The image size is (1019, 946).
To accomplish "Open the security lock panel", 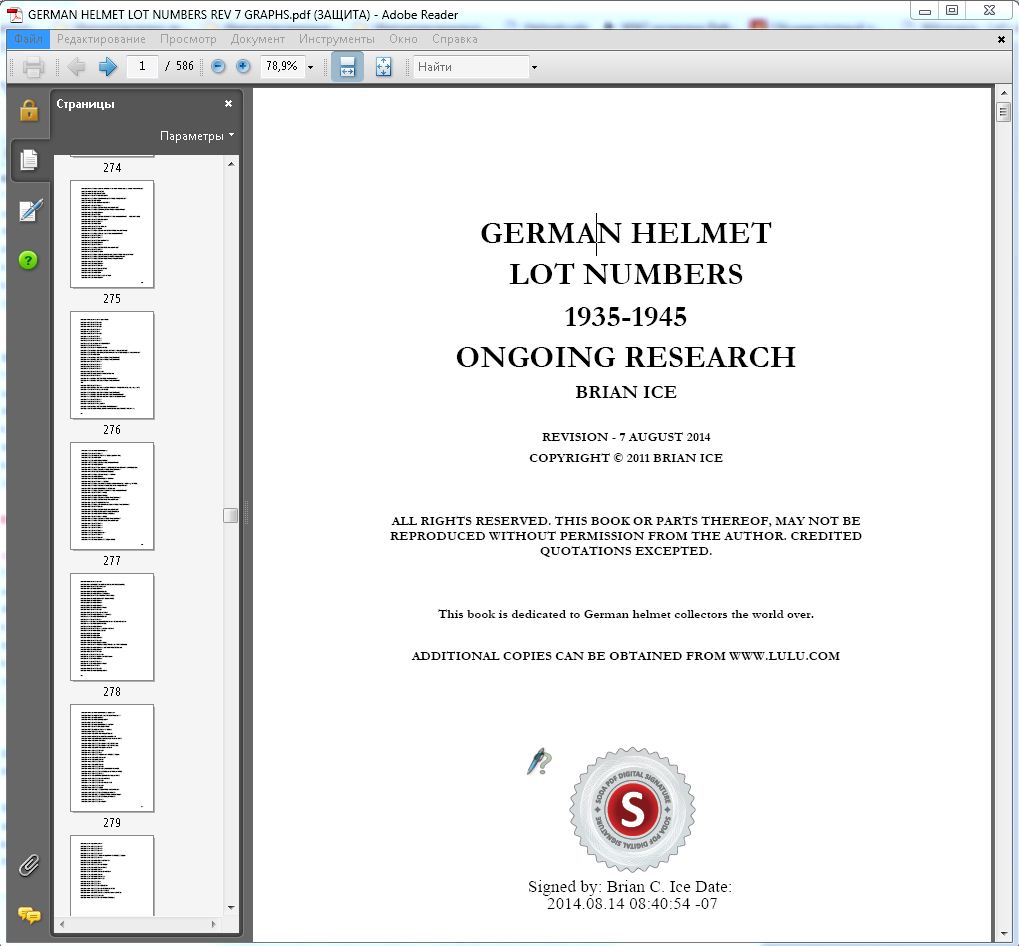I will click(x=29, y=109).
